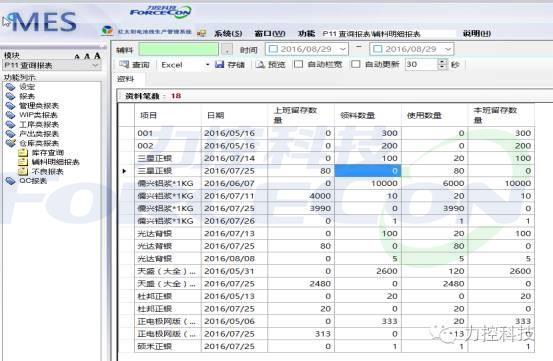Enable the 自动栏宽 checkbox
Screen dimensions: 553x361
(x=298, y=64)
